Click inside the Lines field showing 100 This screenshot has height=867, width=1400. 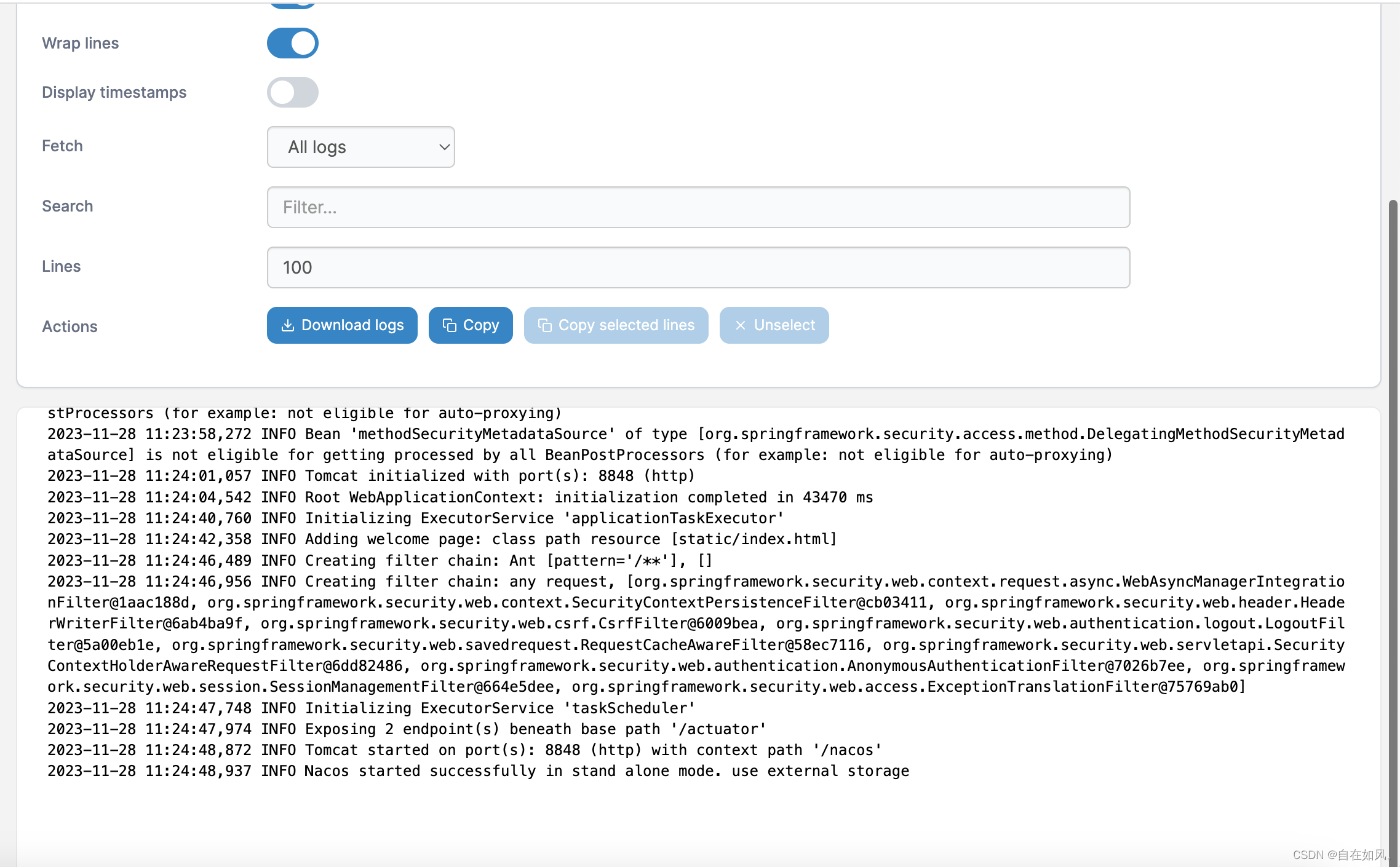[699, 266]
